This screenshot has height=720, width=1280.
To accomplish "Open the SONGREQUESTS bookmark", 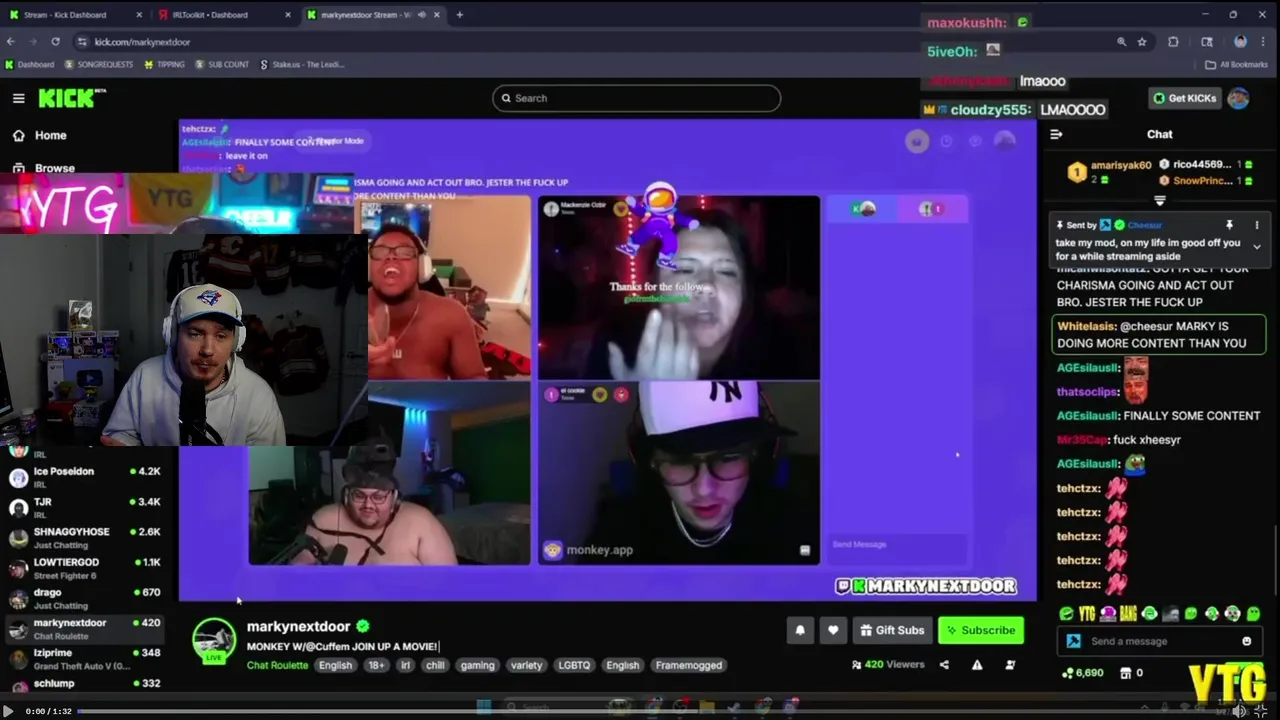I will click(x=98, y=65).
